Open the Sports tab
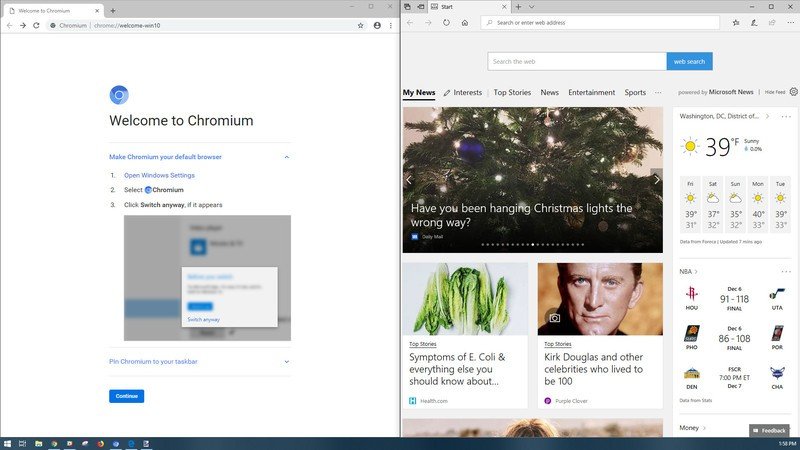This screenshot has height=450, width=800. click(635, 92)
